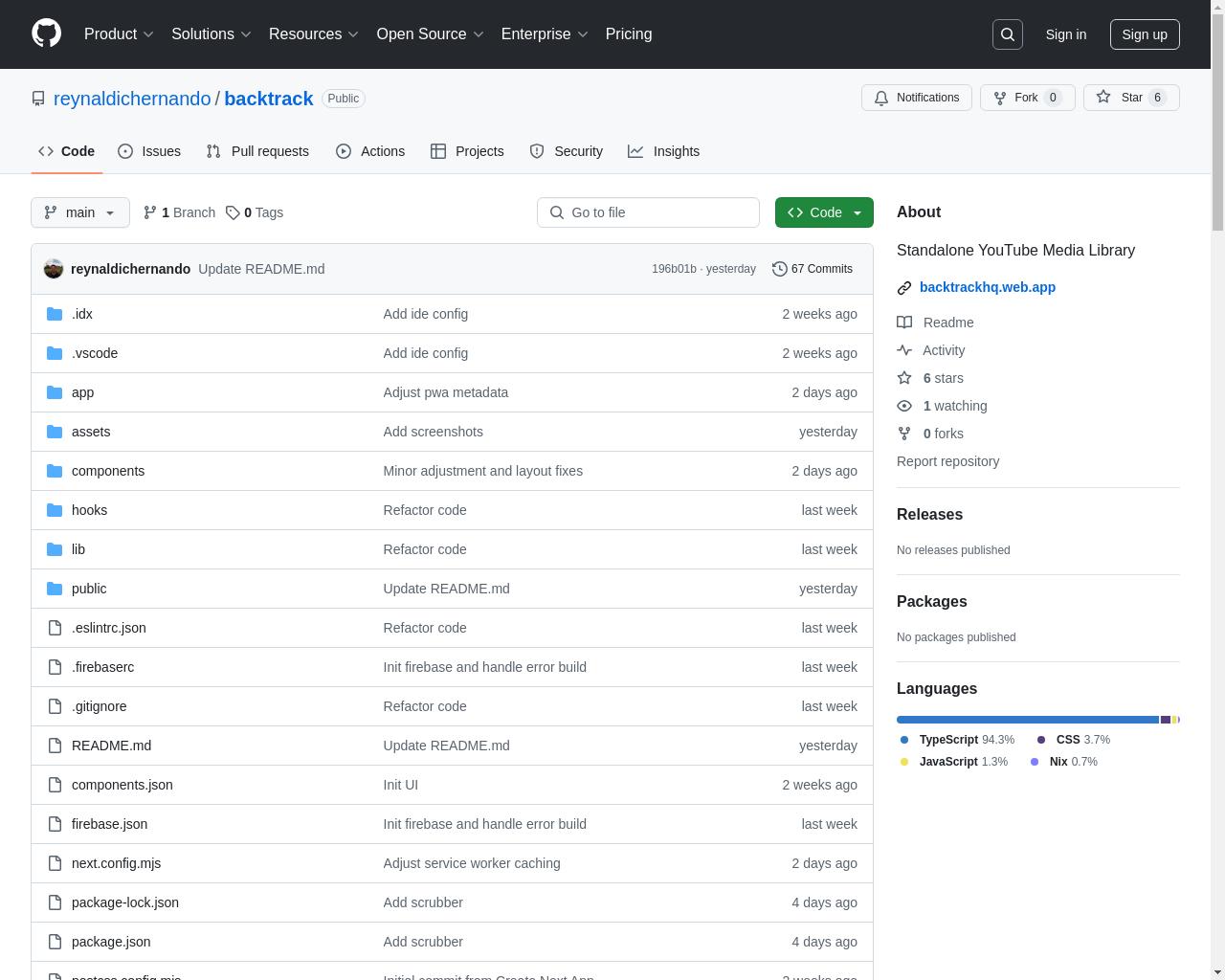Open the reynaldichernando owner link
This screenshot has height=980, width=1225.
pos(132,99)
